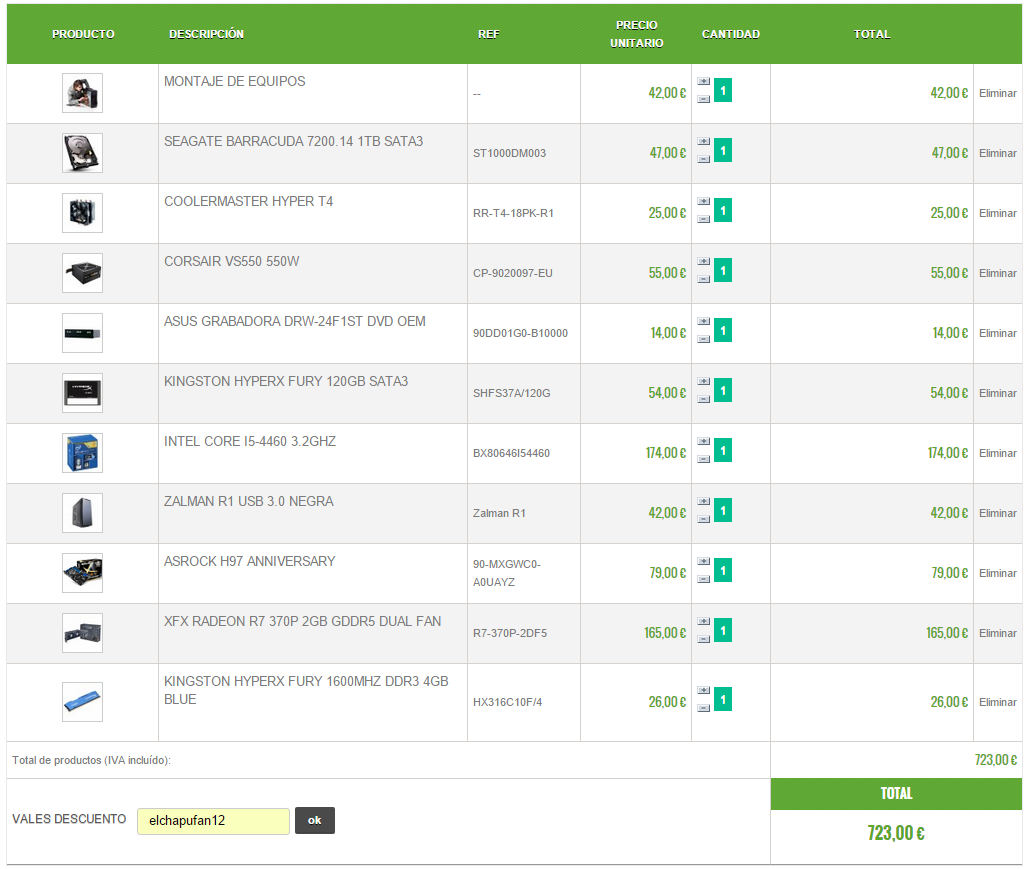This screenshot has height=869, width=1028.
Task: Open Seagate hard drive thumbnail
Action: (x=83, y=153)
